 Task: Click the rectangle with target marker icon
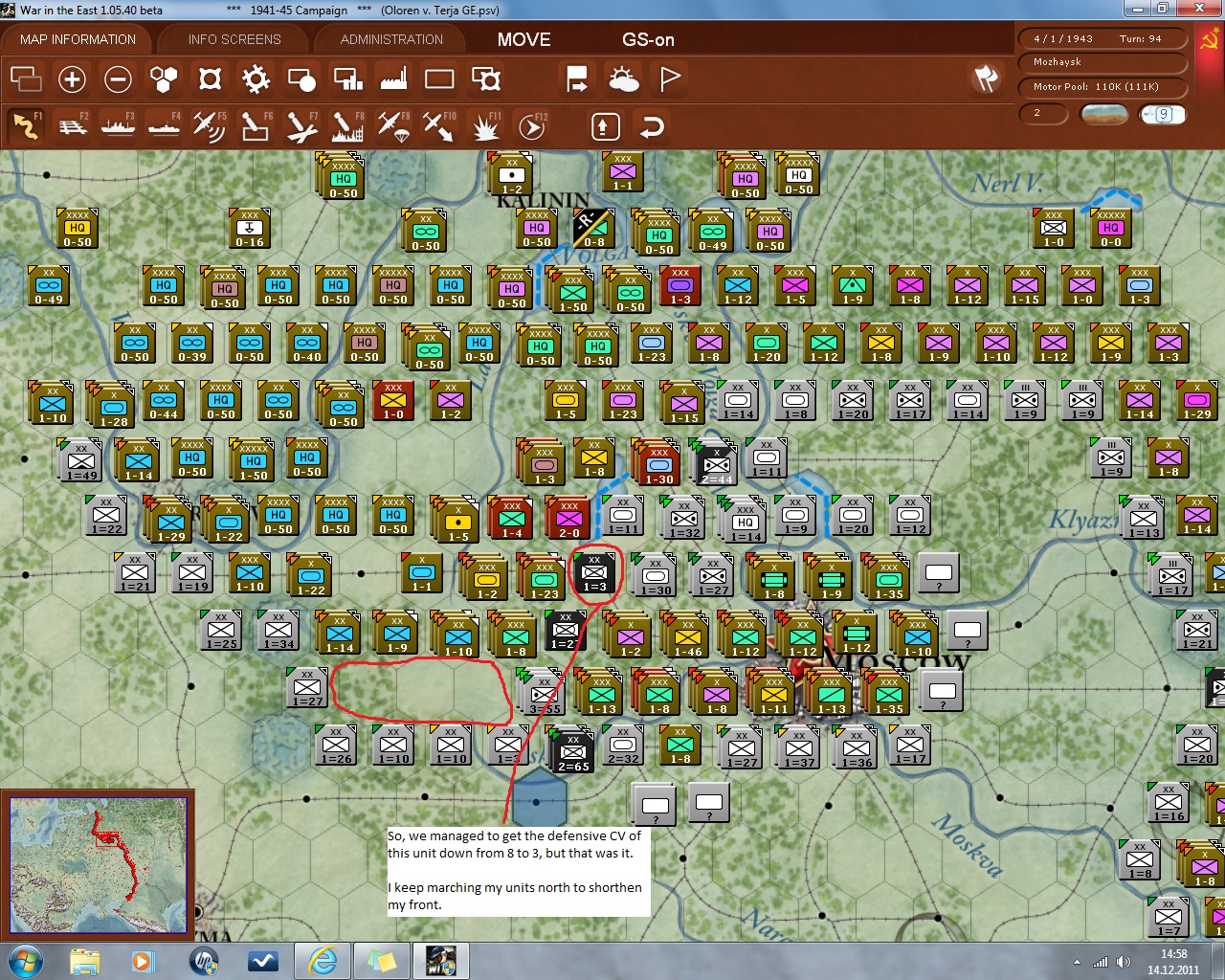click(x=486, y=78)
